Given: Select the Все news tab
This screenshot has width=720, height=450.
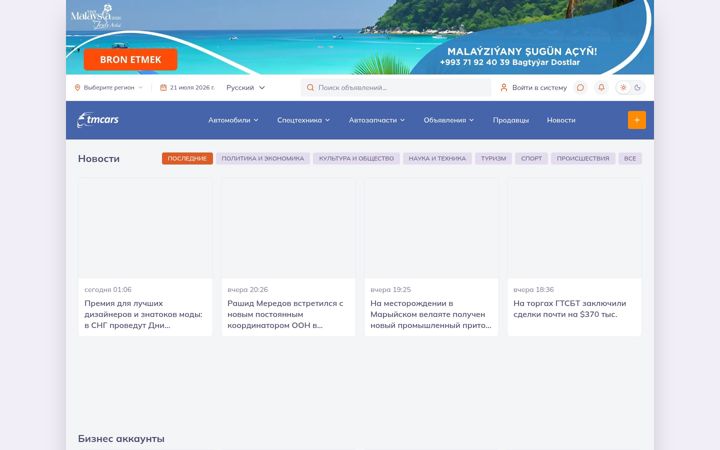Looking at the screenshot, I should pos(630,158).
